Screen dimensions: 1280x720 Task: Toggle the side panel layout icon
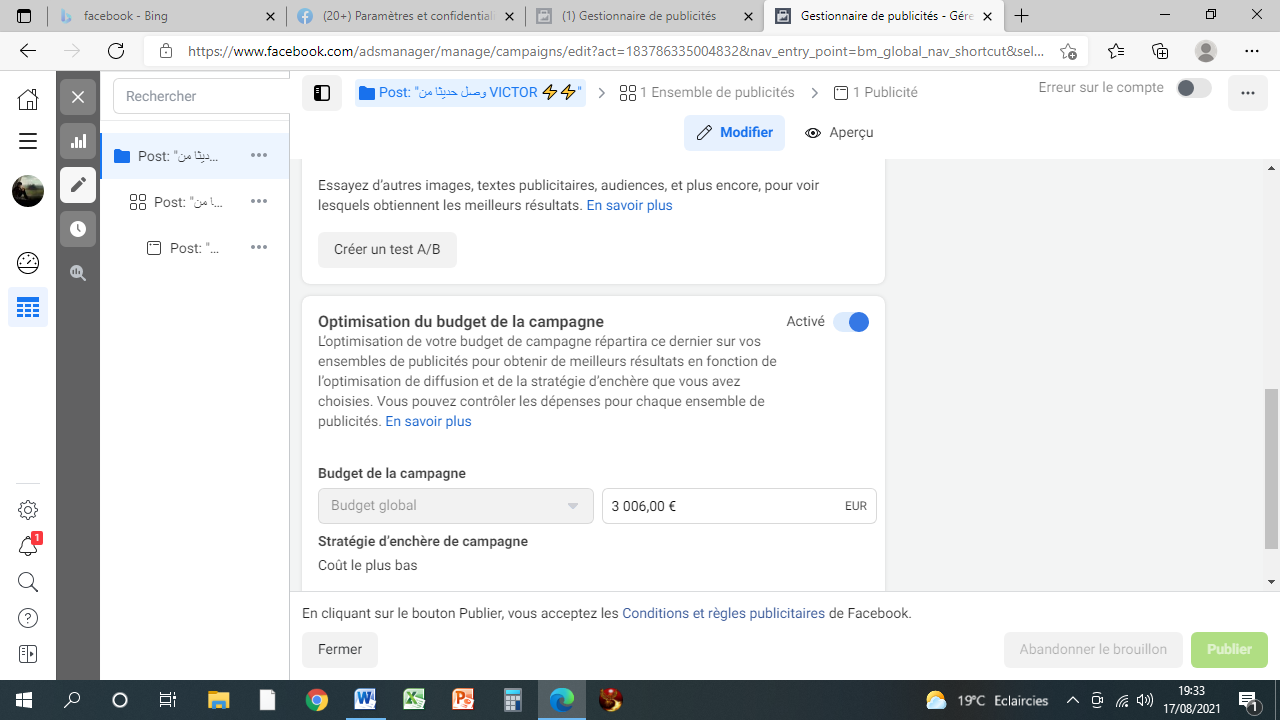pos(322,93)
